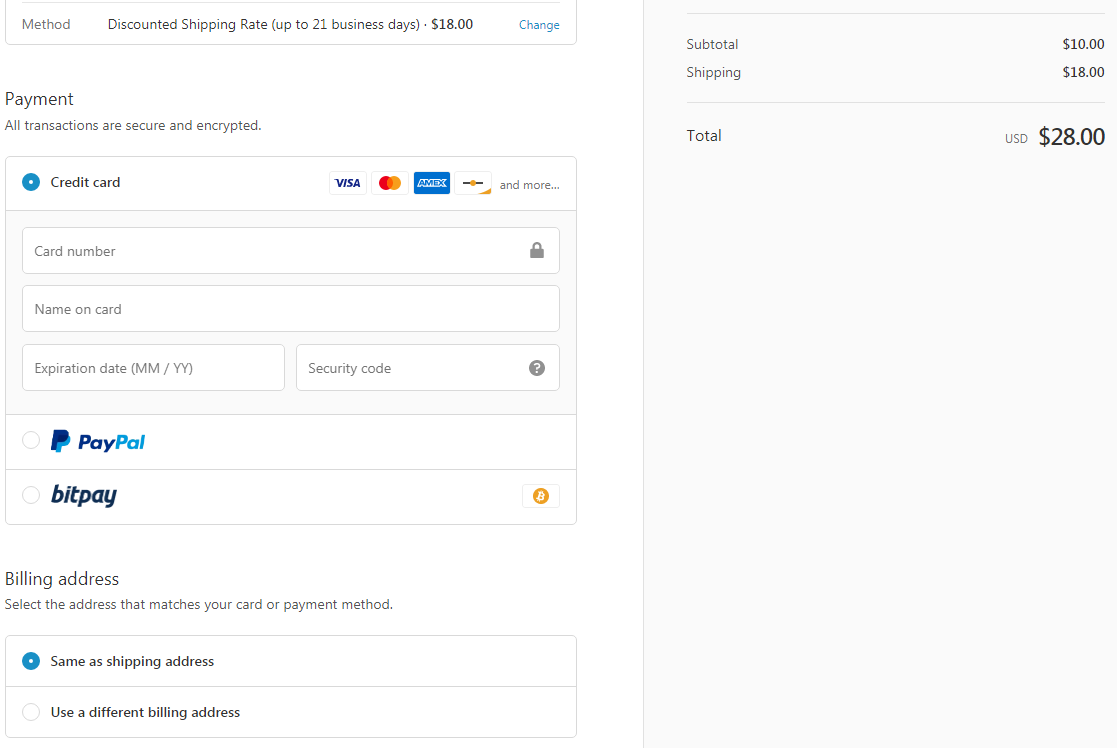1117x748 pixels.
Task: Click the Bitcoin icon in BitPay row
Action: click(x=541, y=496)
